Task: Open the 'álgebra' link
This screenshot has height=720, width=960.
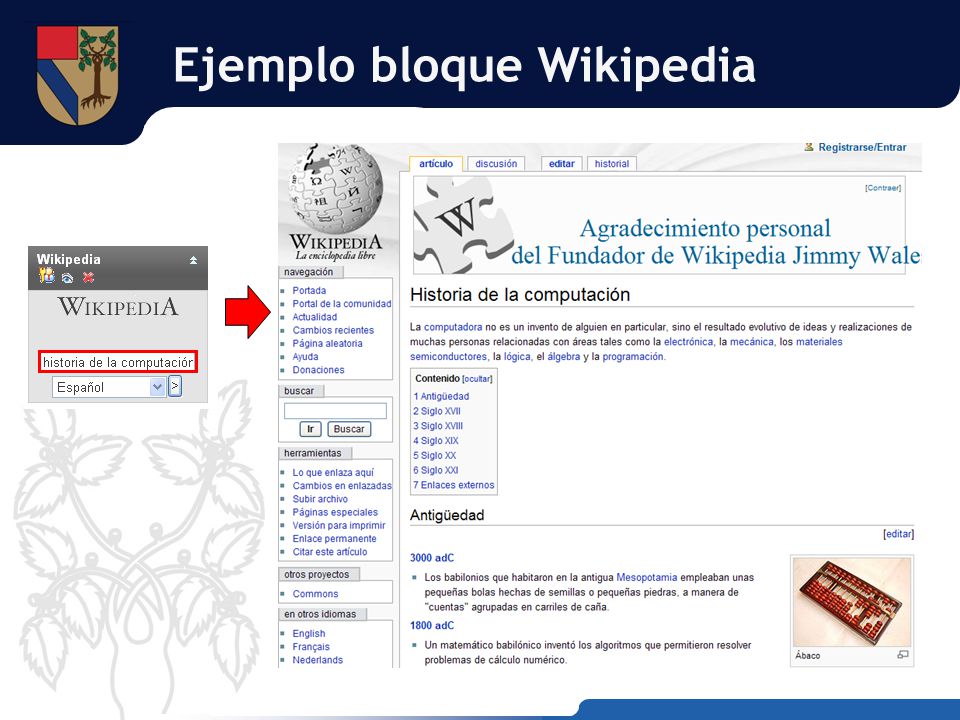Action: tap(563, 356)
